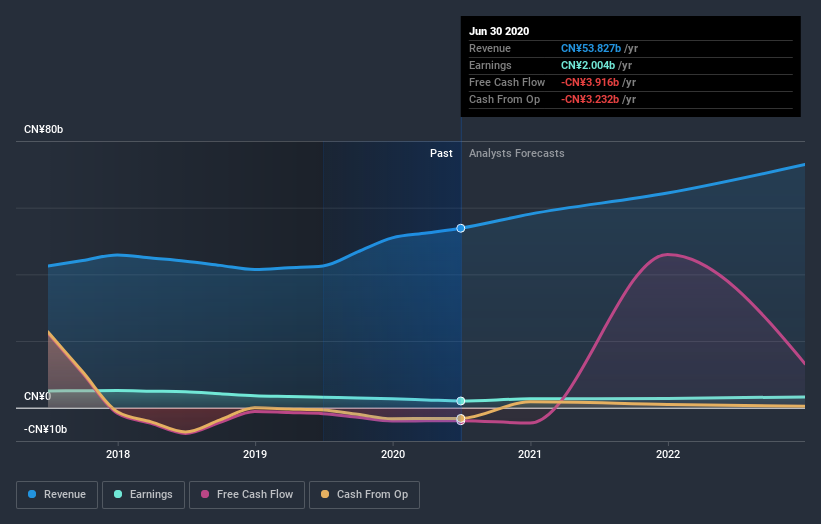The image size is (821, 524).
Task: Click the 2018 x-axis label
Action: (118, 454)
